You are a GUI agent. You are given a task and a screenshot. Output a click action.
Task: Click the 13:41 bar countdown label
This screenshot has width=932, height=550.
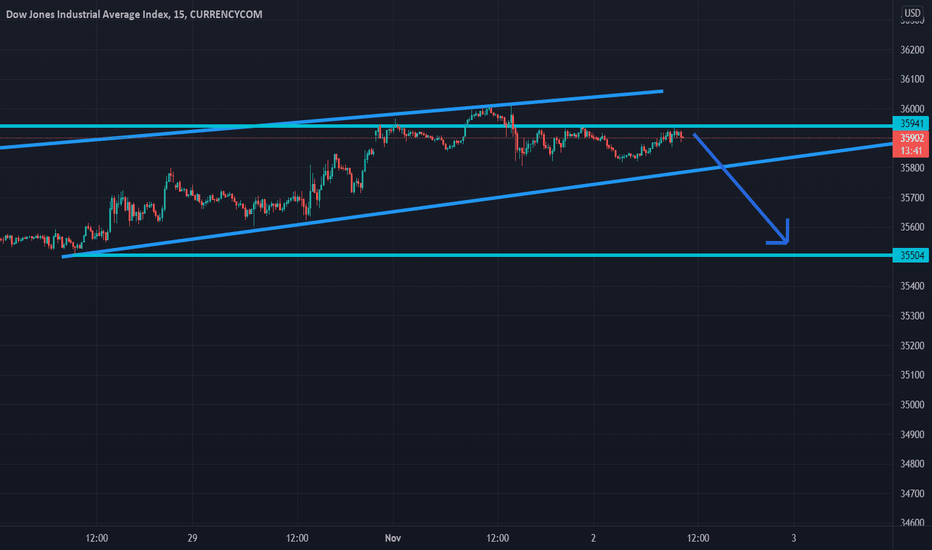point(911,151)
